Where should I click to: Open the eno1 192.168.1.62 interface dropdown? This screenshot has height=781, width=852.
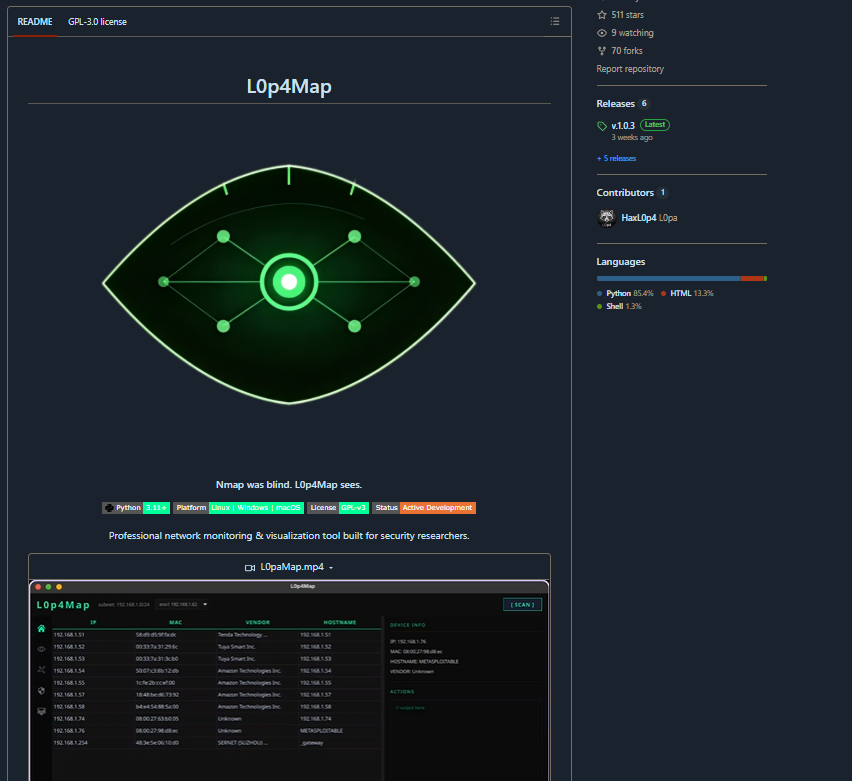[x=183, y=604]
